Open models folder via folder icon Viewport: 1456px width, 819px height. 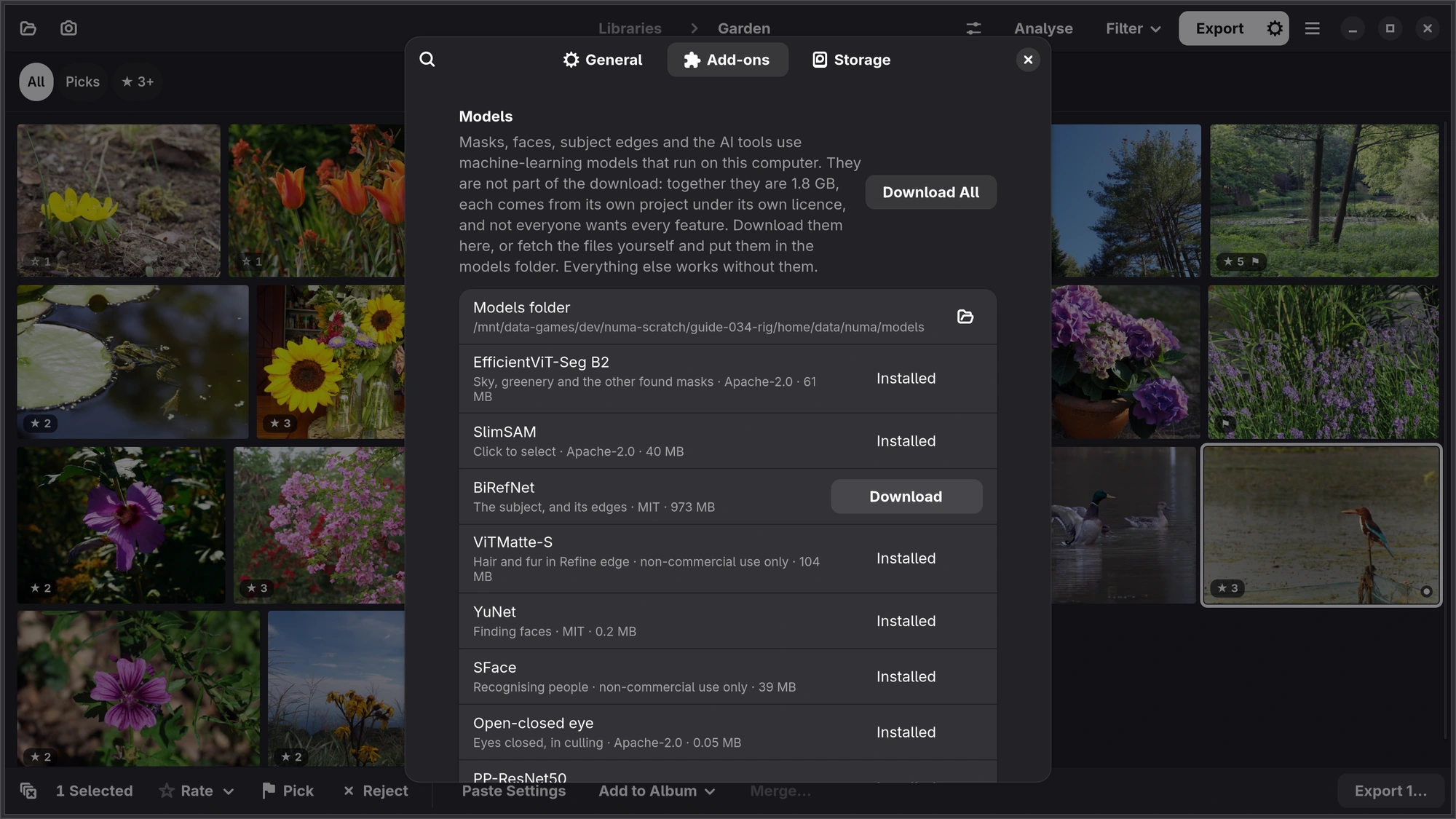tap(965, 317)
